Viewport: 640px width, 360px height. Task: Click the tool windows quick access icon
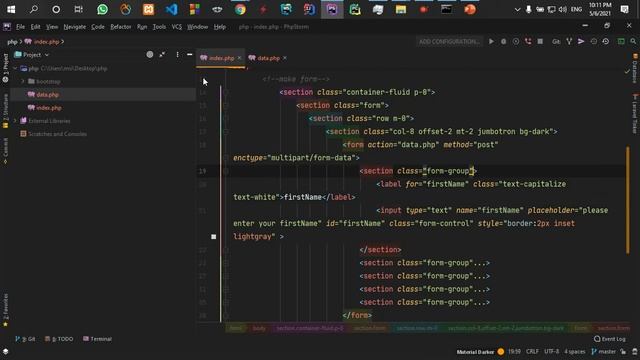coord(6,352)
